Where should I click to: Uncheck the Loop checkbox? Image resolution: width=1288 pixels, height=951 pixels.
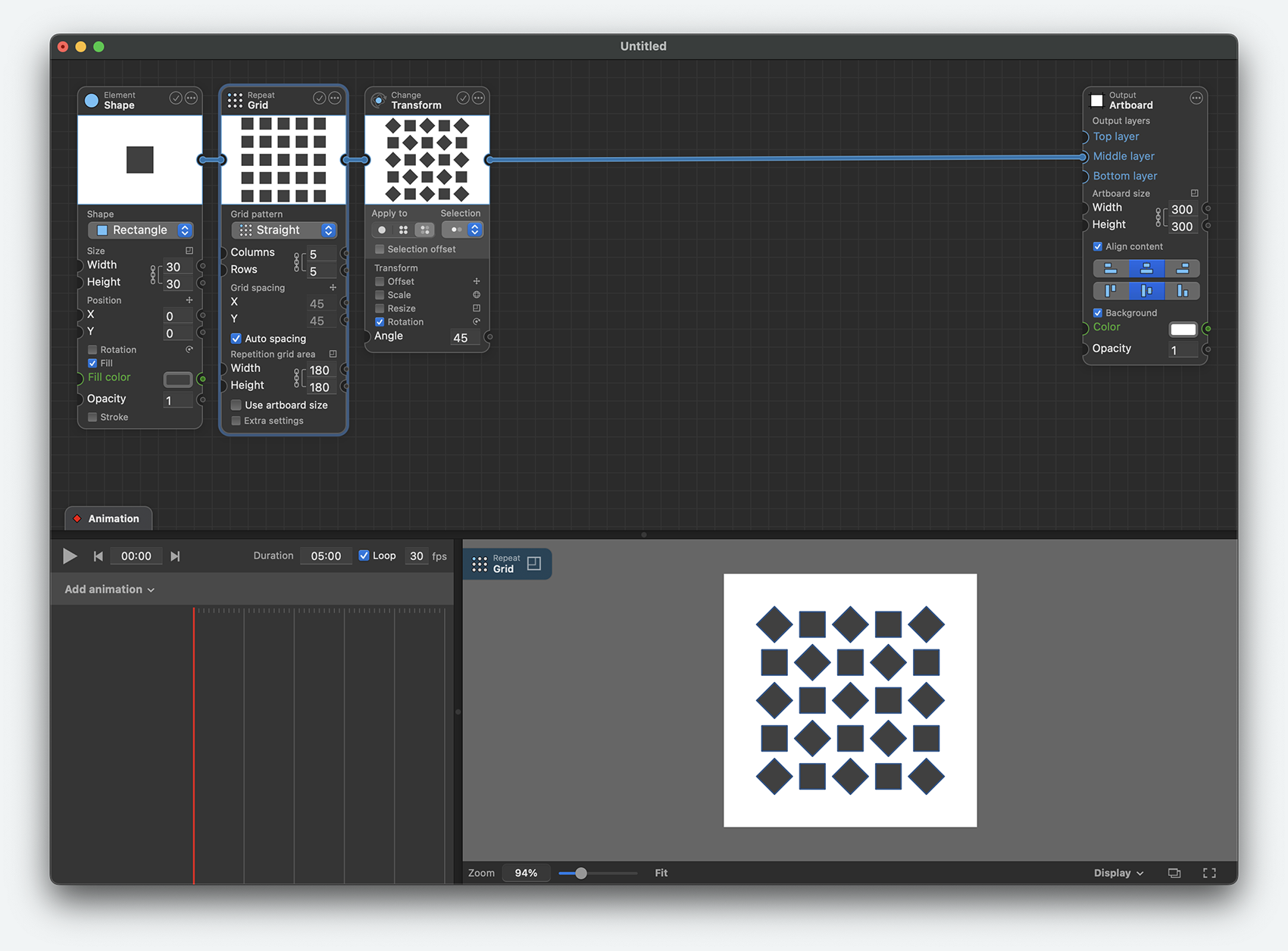coord(364,555)
